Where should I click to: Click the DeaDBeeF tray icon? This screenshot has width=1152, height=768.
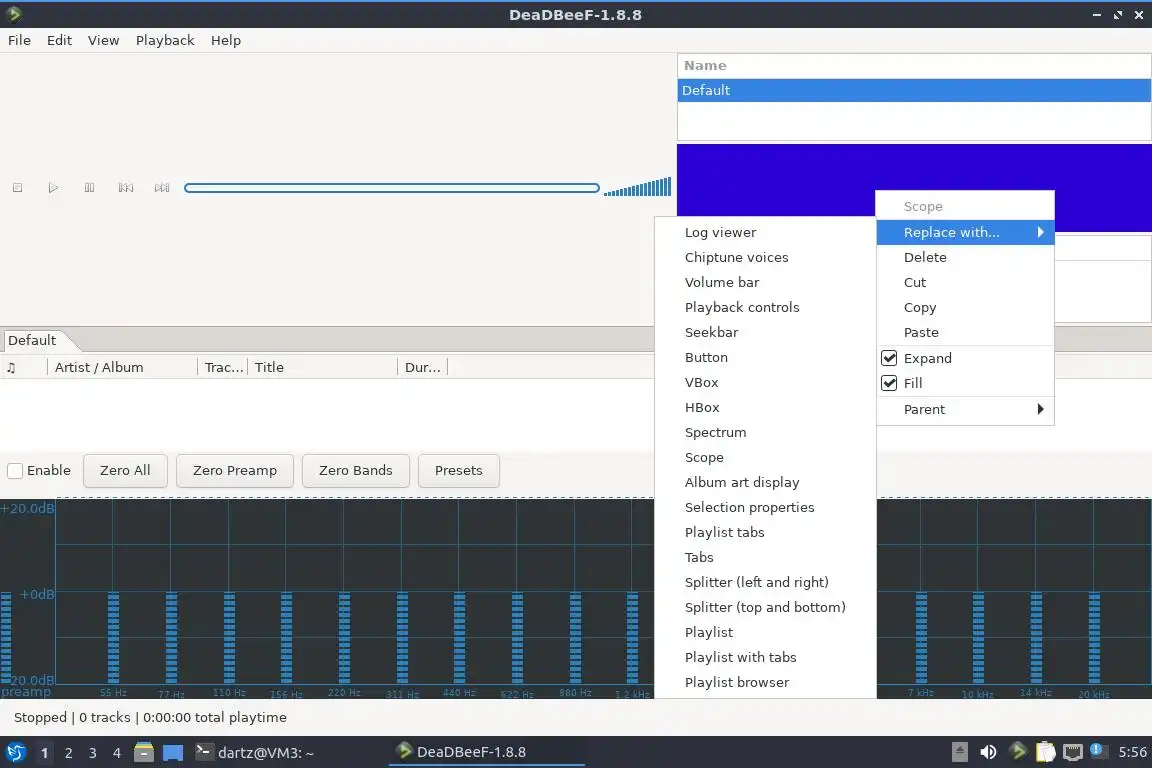click(1018, 751)
